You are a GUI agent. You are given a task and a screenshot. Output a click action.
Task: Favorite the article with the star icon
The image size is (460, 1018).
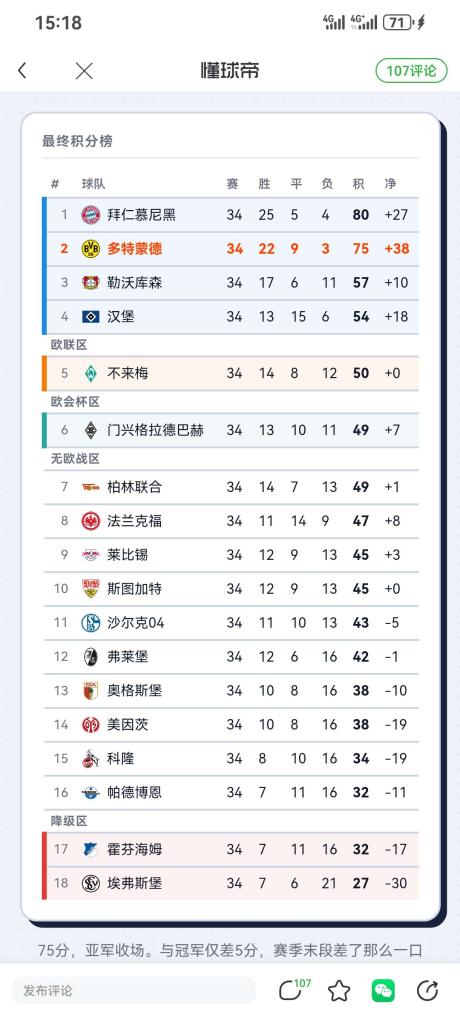tap(339, 991)
